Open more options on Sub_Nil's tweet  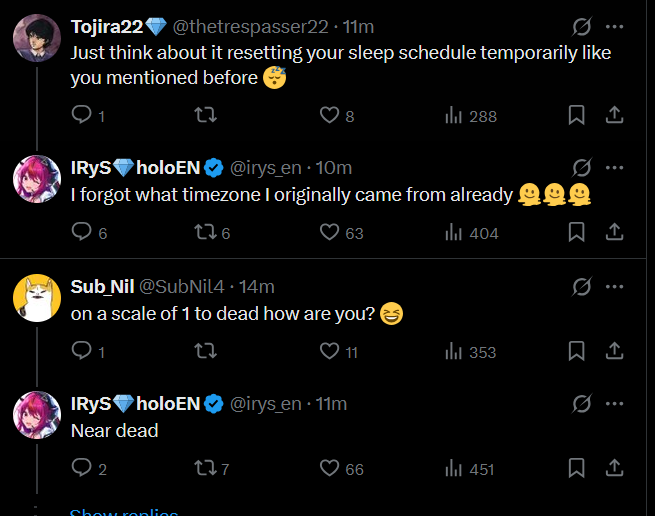coord(615,287)
